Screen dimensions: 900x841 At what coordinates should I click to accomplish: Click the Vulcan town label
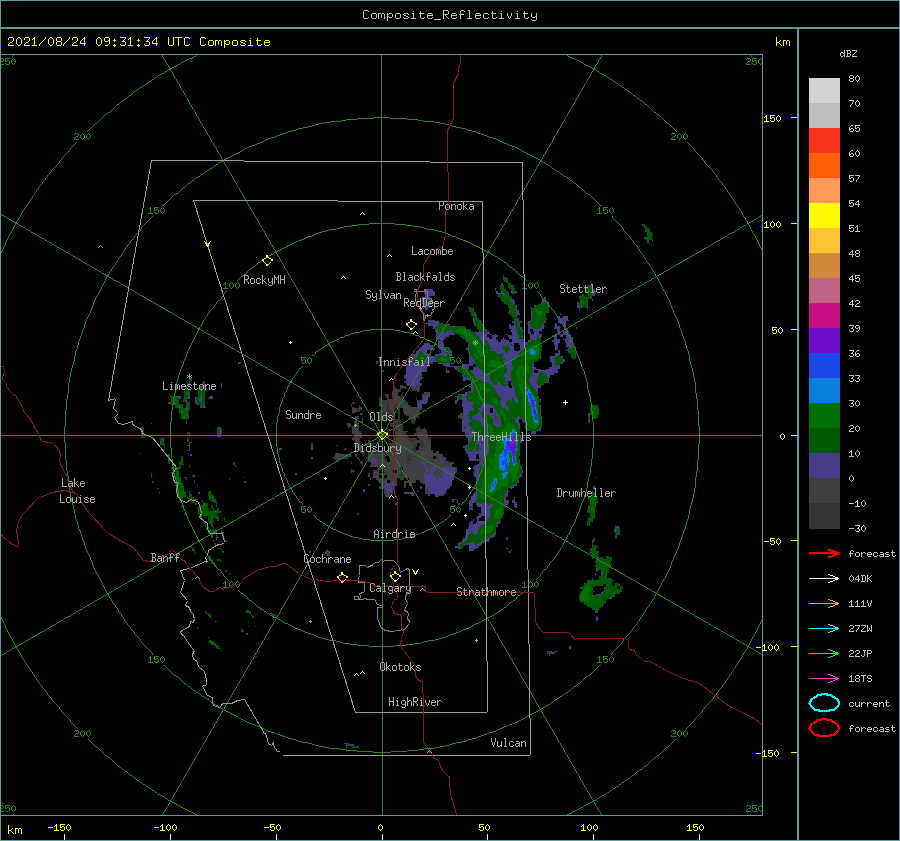pyautogui.click(x=509, y=743)
